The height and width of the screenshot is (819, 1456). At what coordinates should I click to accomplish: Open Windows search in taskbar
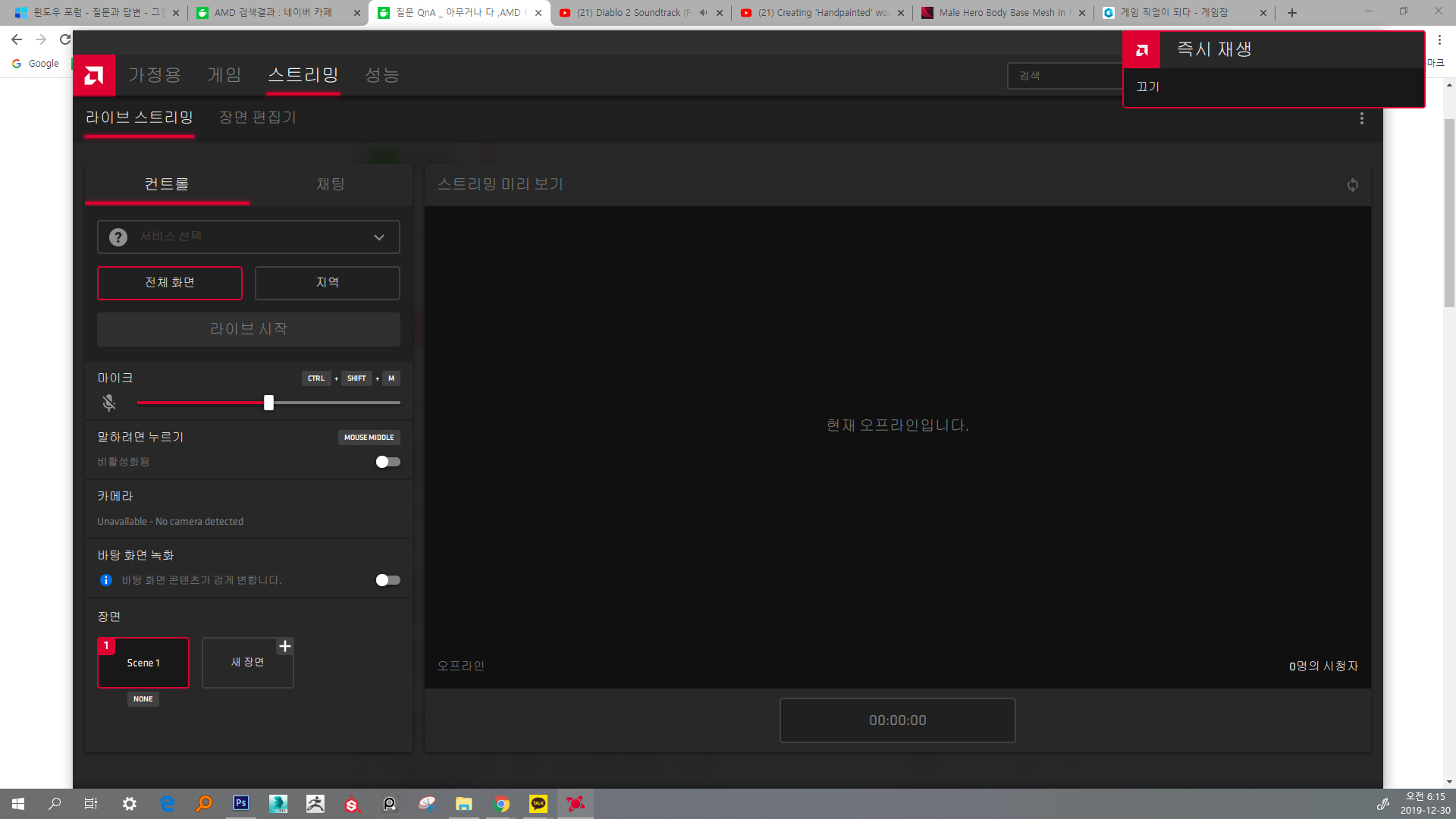tap(55, 804)
